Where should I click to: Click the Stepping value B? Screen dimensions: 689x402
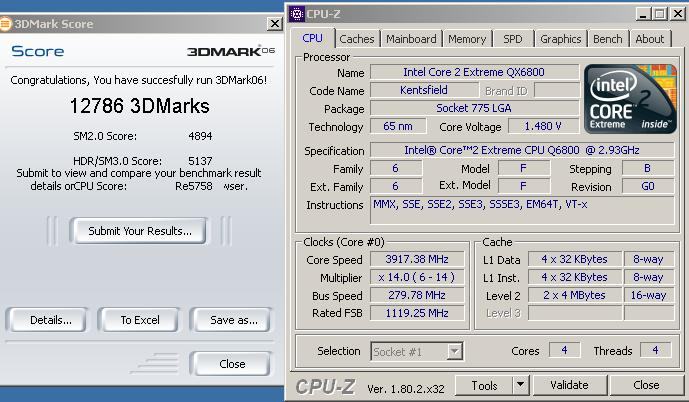pos(648,168)
